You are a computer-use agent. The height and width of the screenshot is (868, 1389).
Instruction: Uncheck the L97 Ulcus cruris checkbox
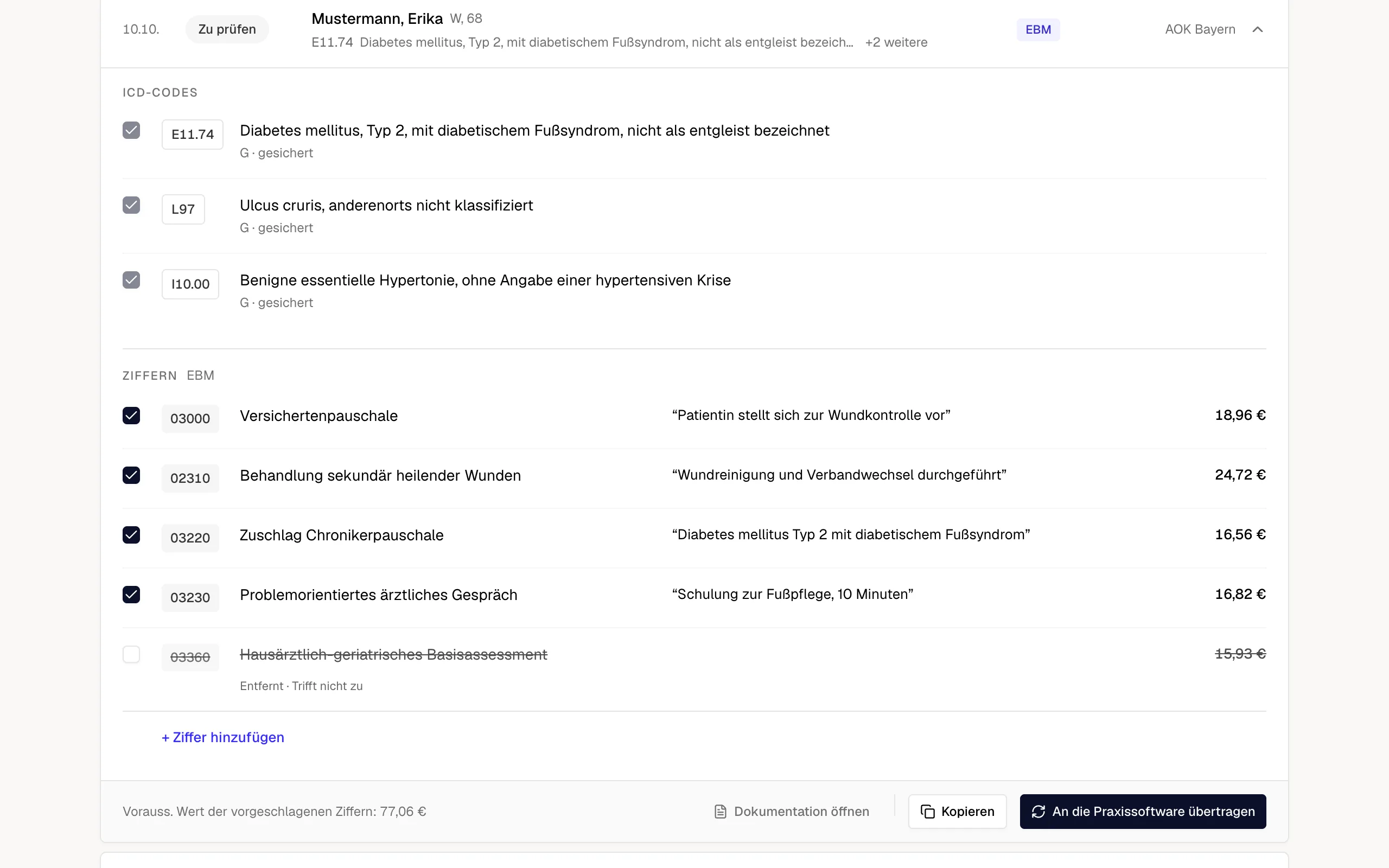tap(131, 205)
